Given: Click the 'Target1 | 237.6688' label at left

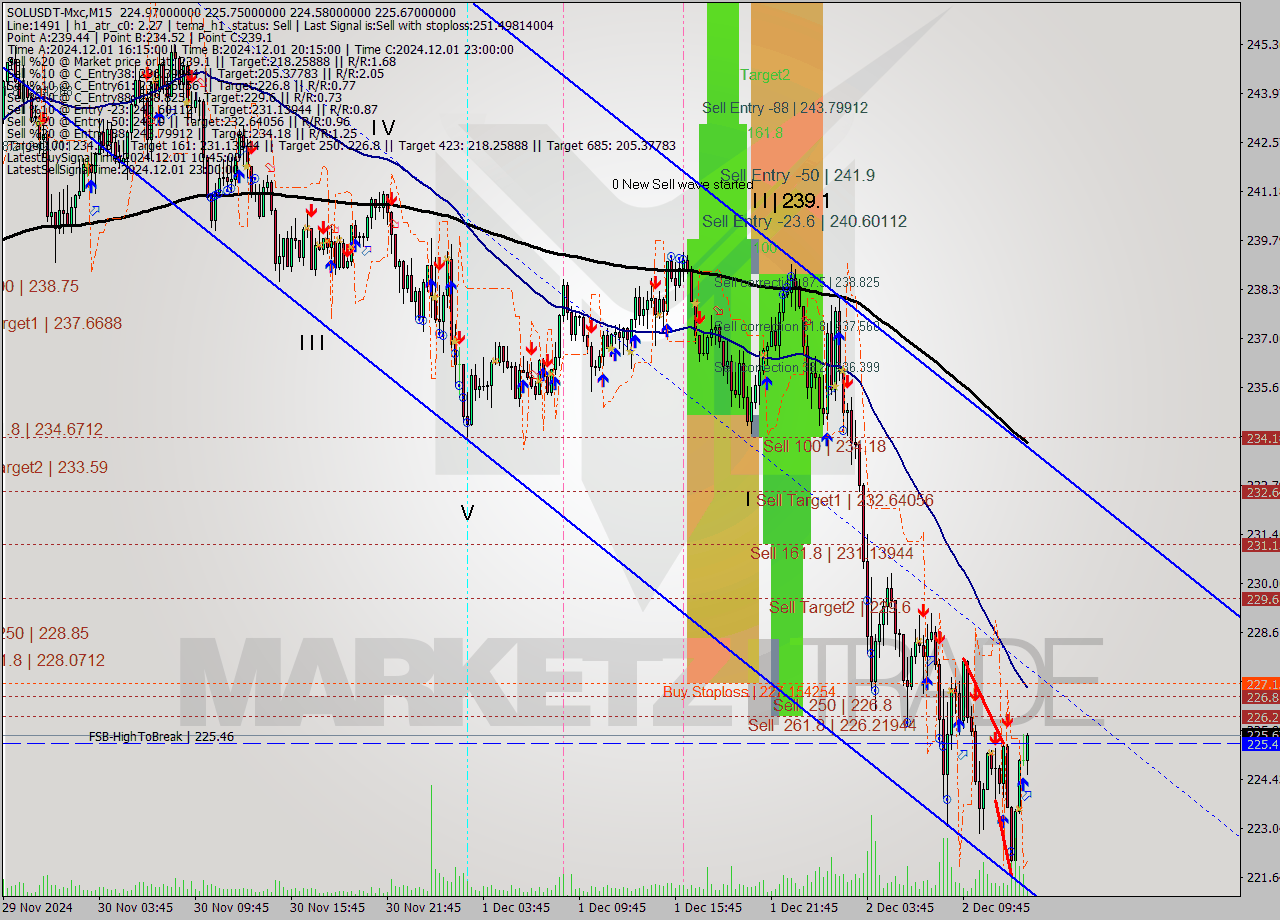Looking at the screenshot, I should click(x=61, y=323).
